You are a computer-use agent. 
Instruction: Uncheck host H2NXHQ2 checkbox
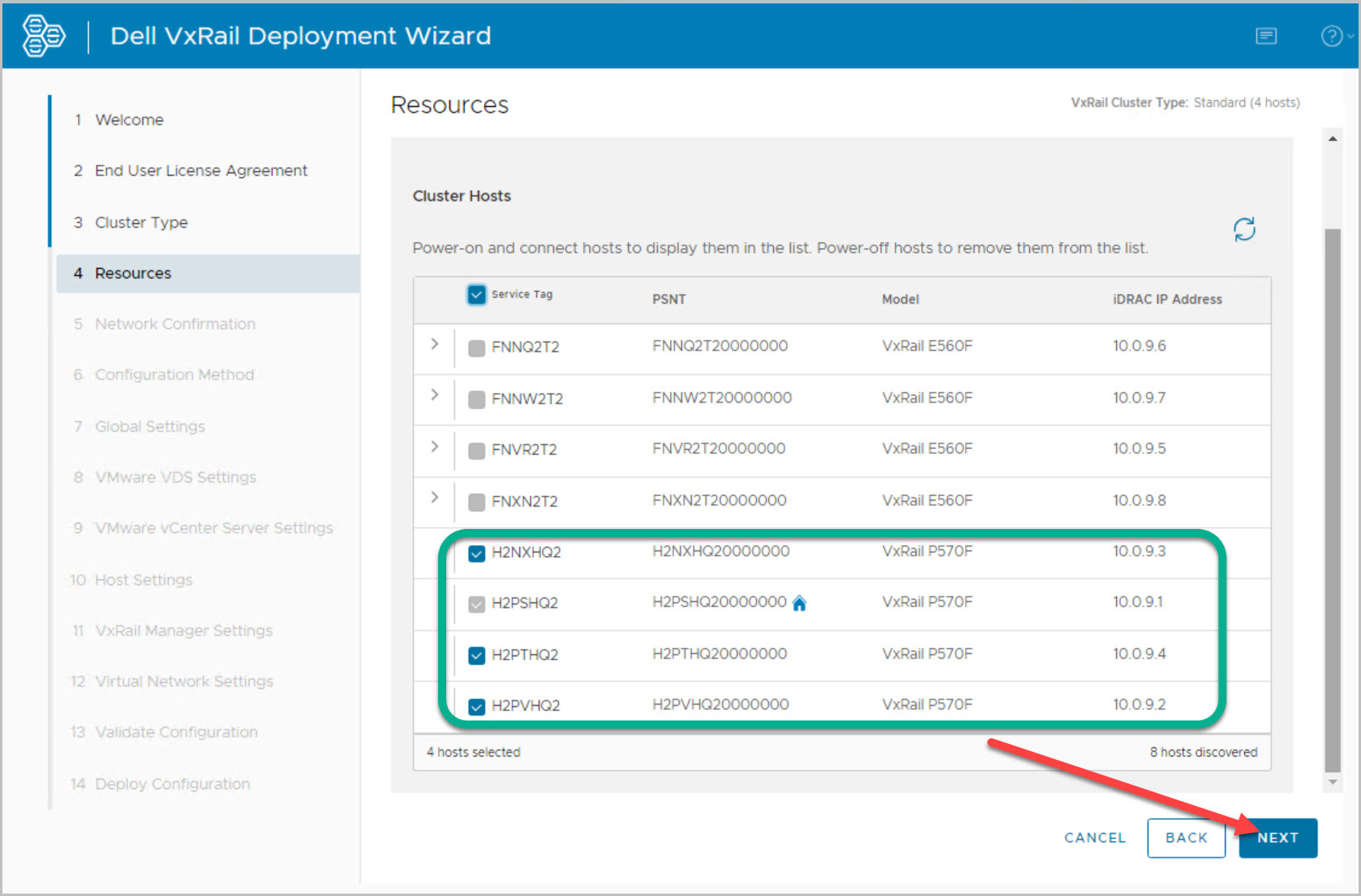pyautogui.click(x=477, y=553)
